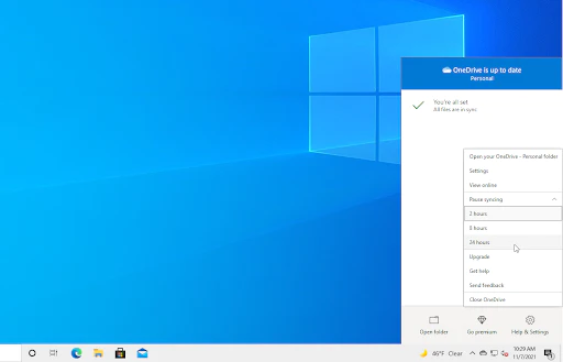The image size is (563, 362).
Task: Click the moon weather icon on taskbar
Action: pos(424,353)
